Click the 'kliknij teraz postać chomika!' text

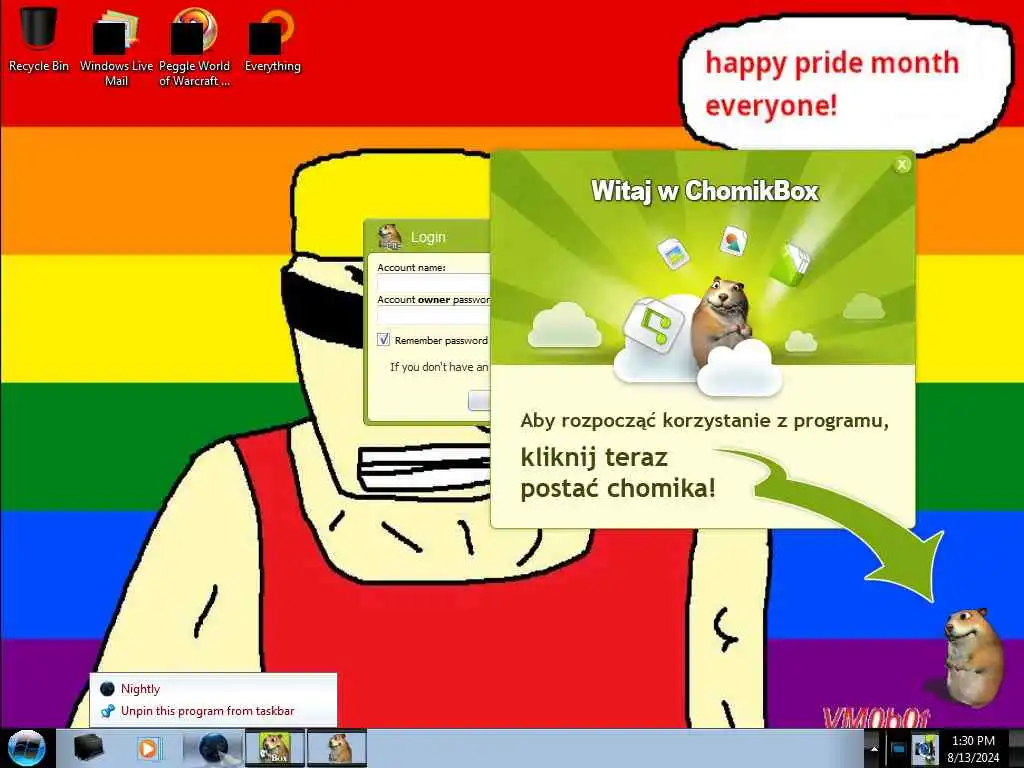point(617,472)
